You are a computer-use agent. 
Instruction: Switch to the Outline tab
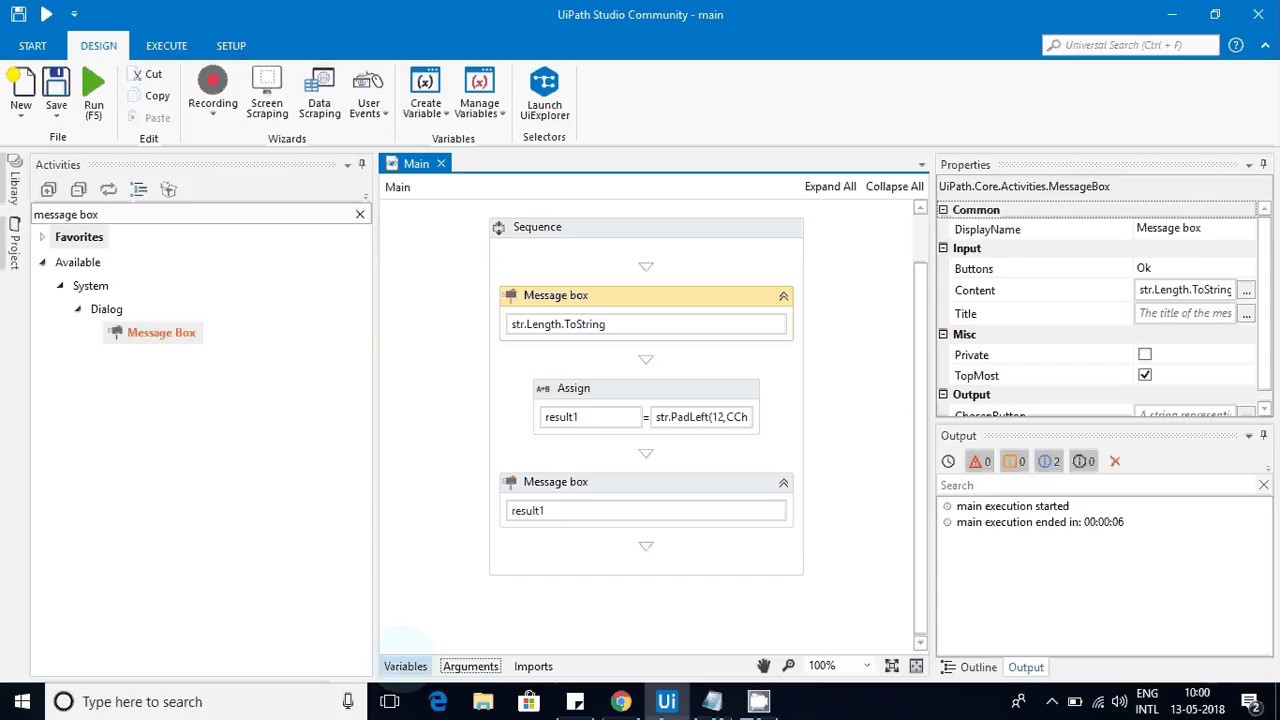[969, 667]
